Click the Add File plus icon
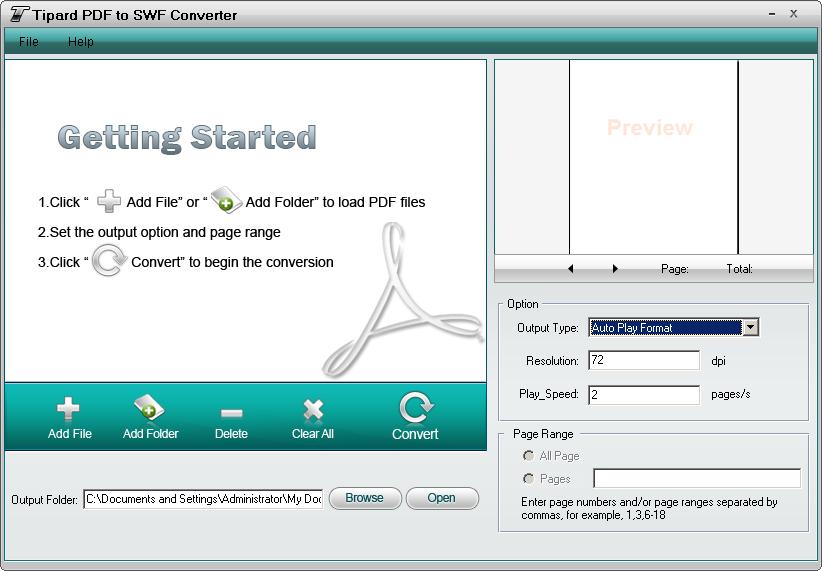This screenshot has width=823, height=571. tap(69, 409)
